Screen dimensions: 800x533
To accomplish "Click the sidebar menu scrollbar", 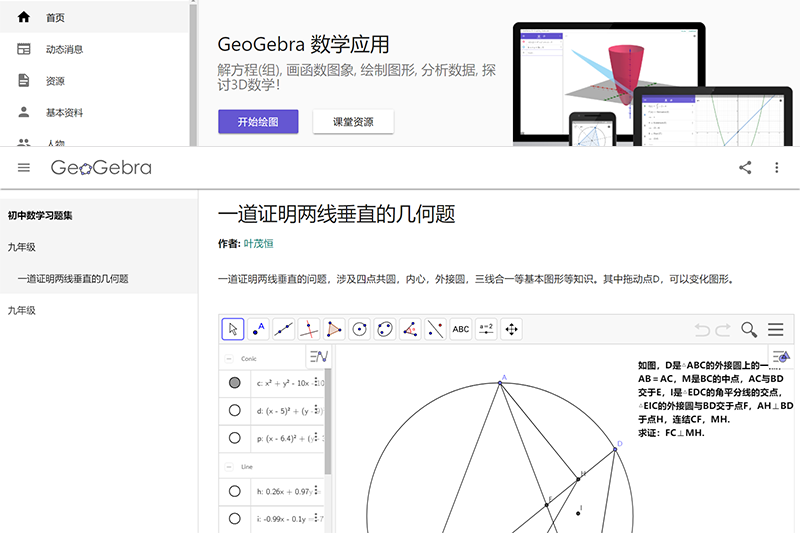I will (x=193, y=74).
